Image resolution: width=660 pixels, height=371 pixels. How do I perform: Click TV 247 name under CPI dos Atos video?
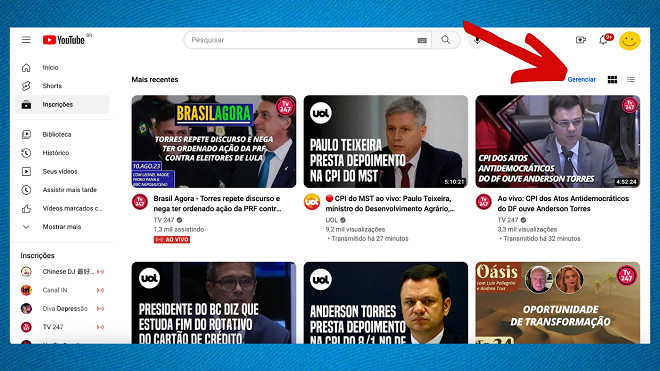(x=508, y=220)
